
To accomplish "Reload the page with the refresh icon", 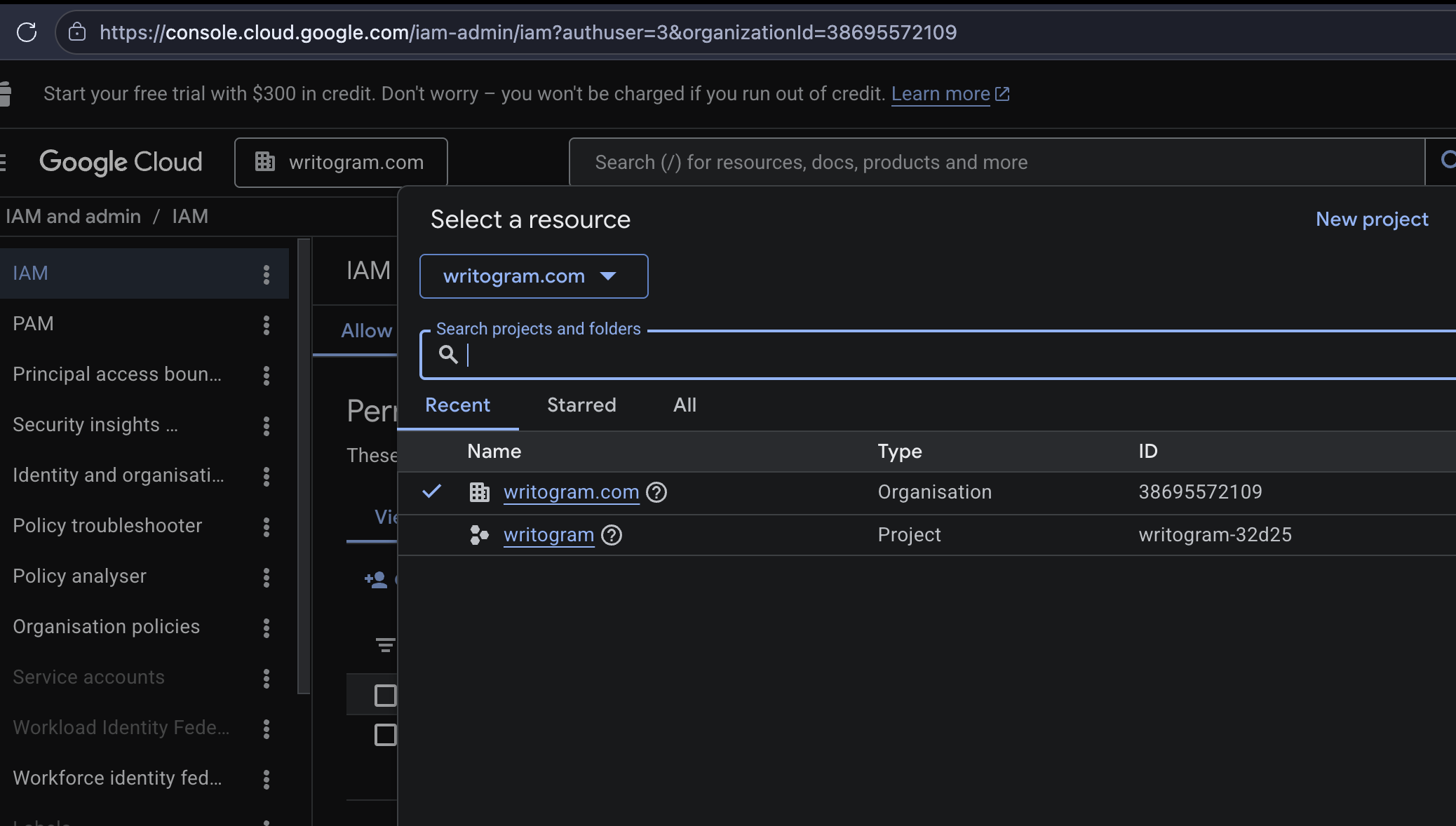I will coord(27,32).
